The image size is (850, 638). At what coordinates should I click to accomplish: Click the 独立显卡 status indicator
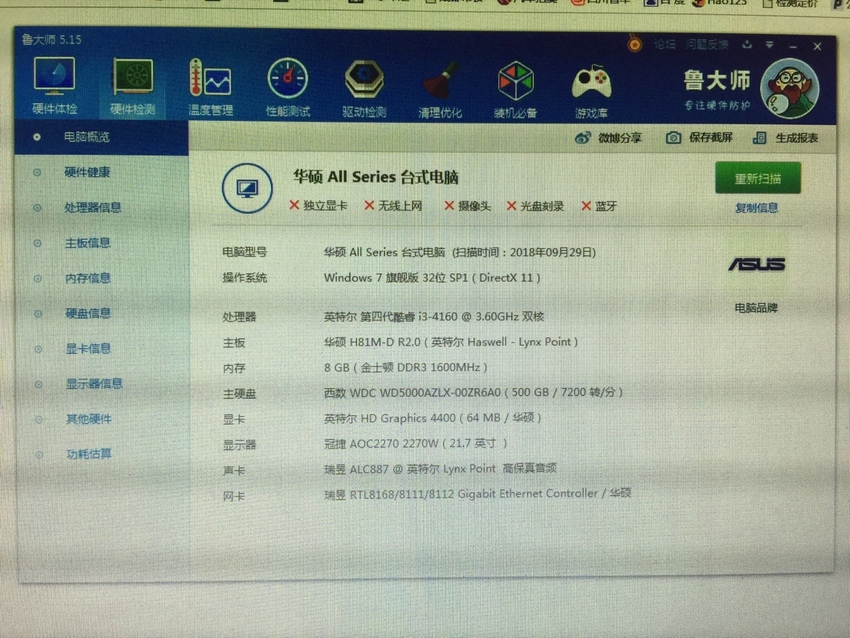pos(319,205)
